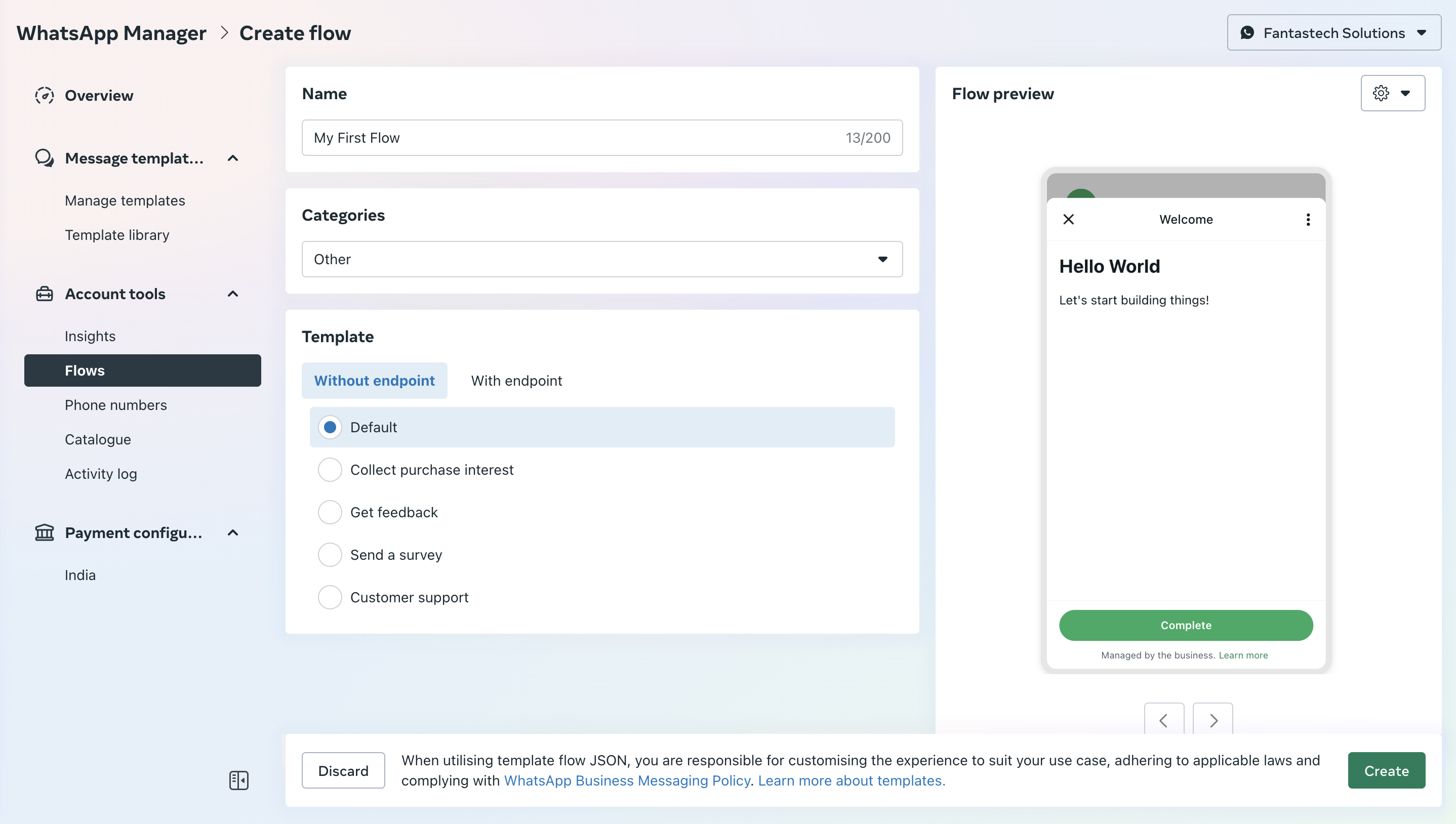Open Activity log in sidebar
Screen dimensions: 1456x824
pos(101,474)
